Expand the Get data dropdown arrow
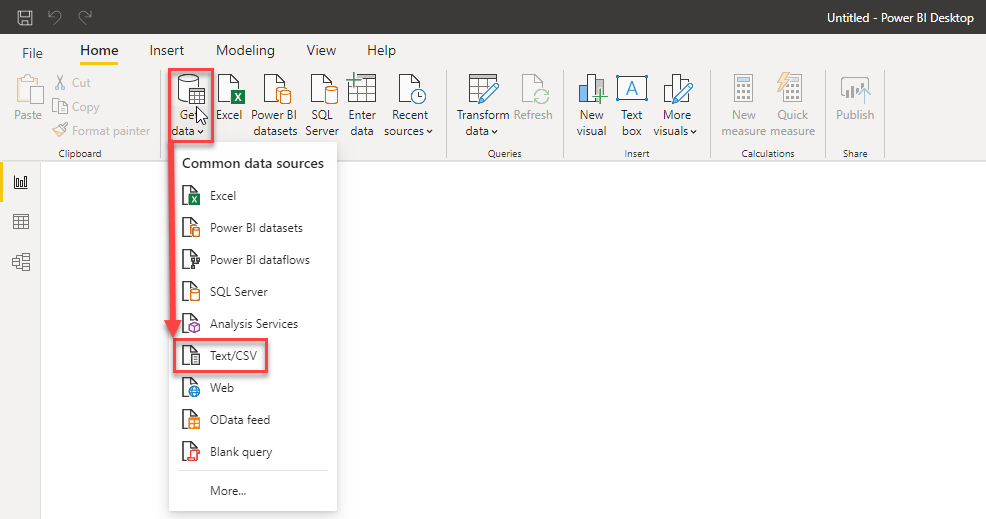Screen dimensions: 986x519 (200, 131)
